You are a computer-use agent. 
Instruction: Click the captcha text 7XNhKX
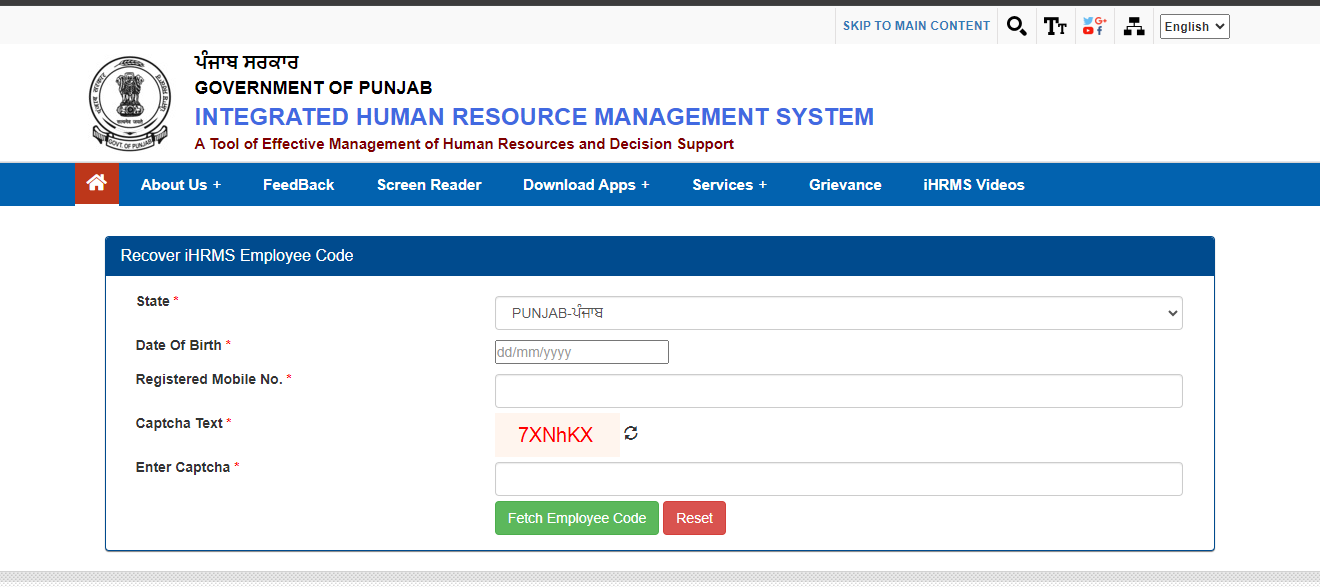pos(556,435)
